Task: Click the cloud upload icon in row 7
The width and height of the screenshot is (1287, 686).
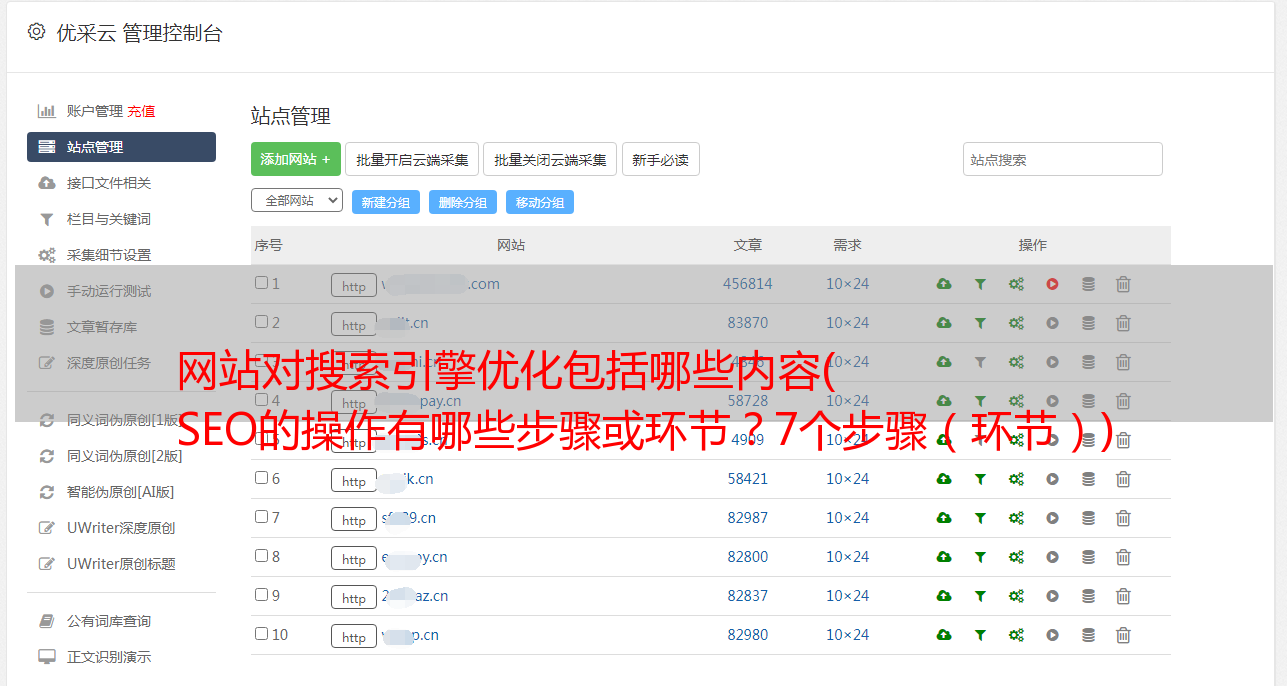Action: 944,518
